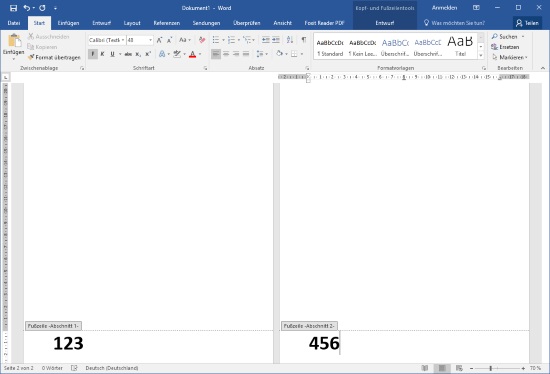The width and height of the screenshot is (550, 374).
Task: Click Format übertragen
Action: tap(54, 57)
